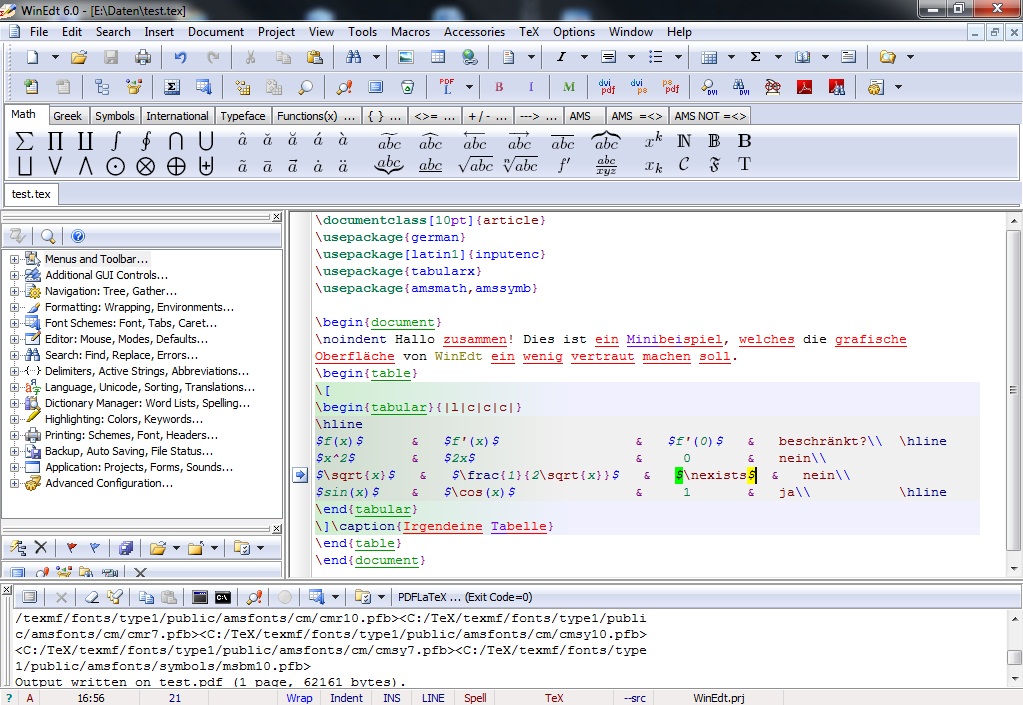1023x705 pixels.
Task: Click the green M math mode icon
Action: (569, 87)
